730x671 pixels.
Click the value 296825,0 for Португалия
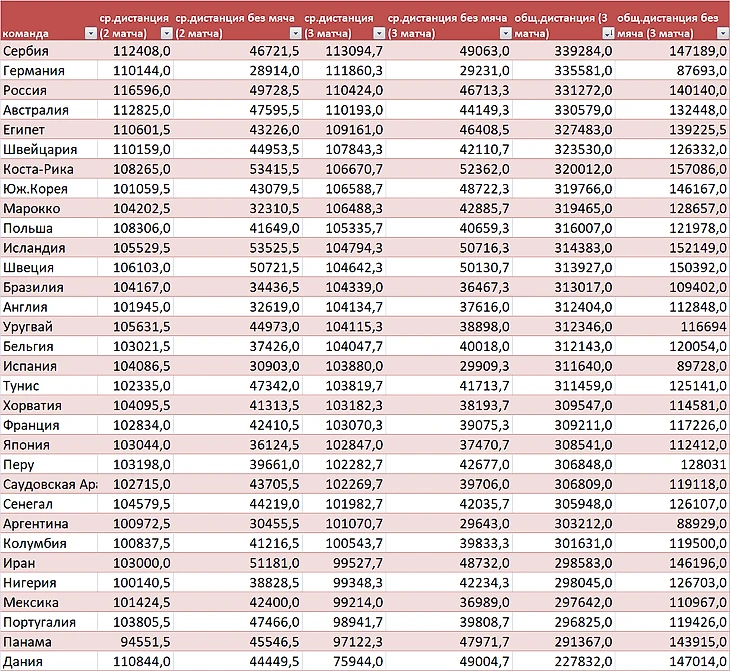(583, 622)
